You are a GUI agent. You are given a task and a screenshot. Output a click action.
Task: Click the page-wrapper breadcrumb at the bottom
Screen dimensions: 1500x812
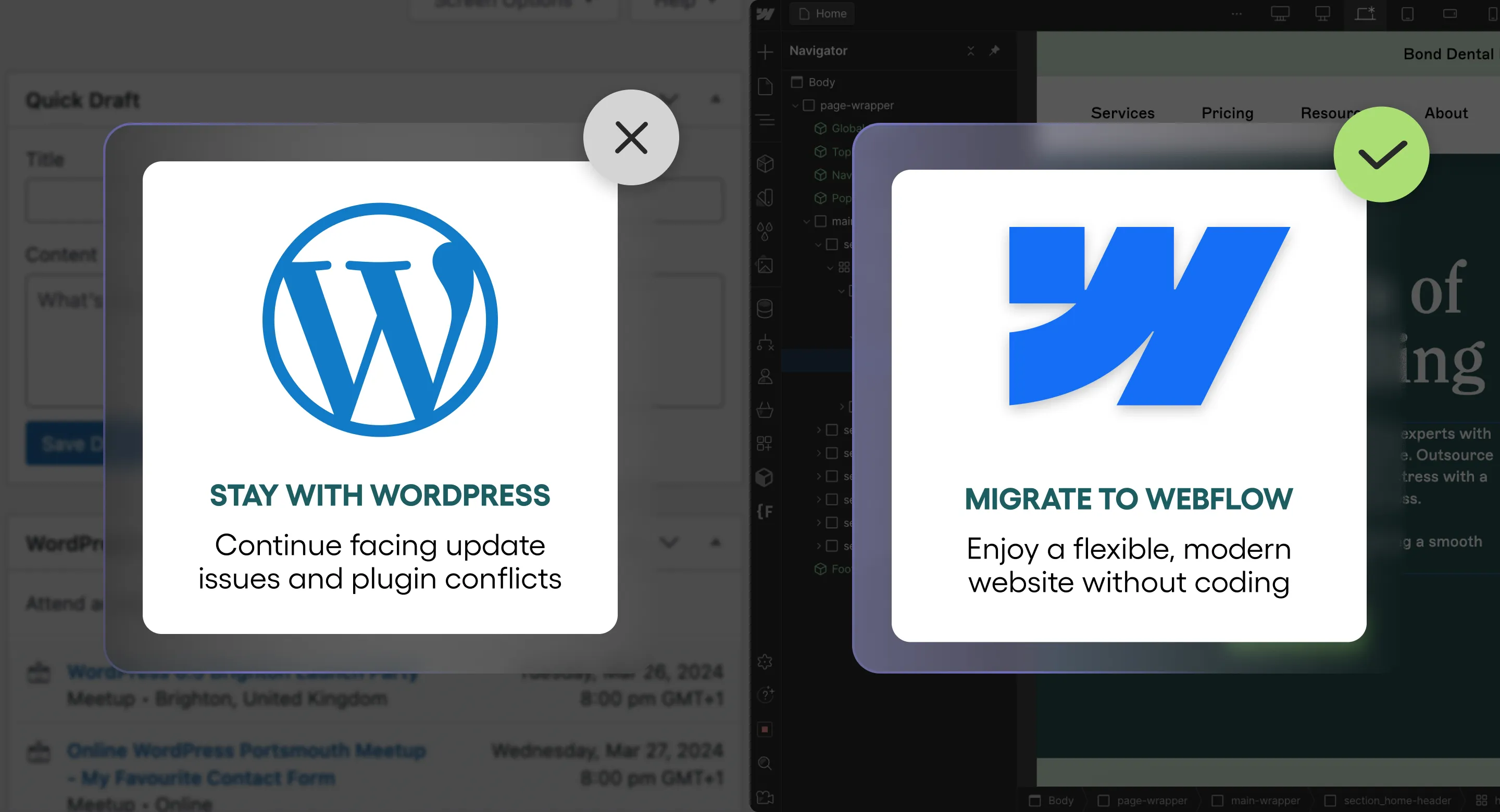pyautogui.click(x=1142, y=801)
